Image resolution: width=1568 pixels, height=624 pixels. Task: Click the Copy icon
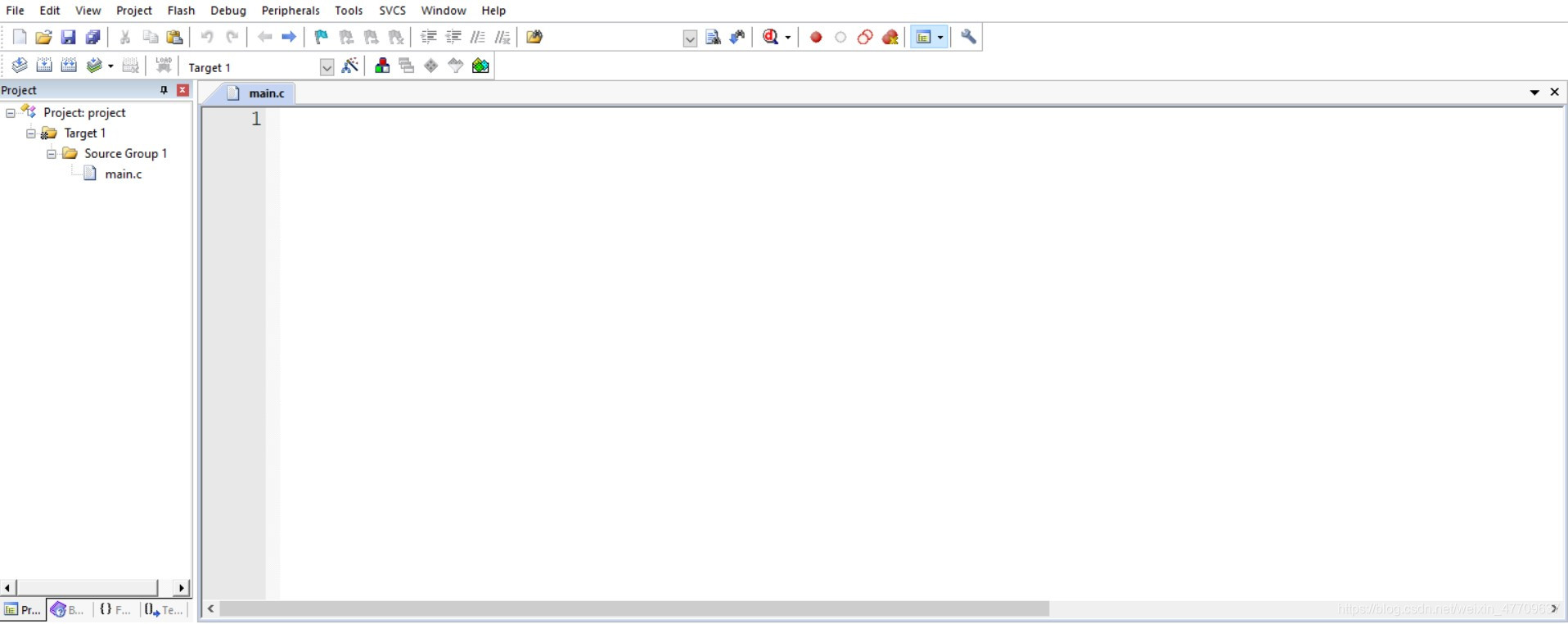(x=150, y=37)
